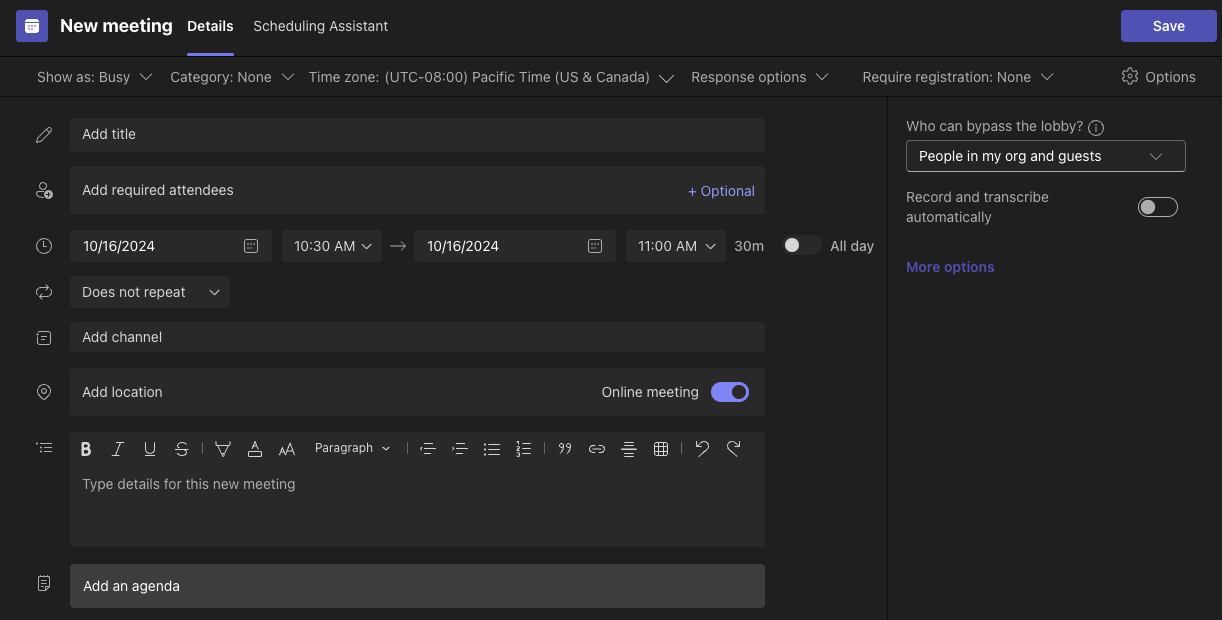Insert a table in meeting details
Screen dimensions: 1222x620
click(660, 449)
